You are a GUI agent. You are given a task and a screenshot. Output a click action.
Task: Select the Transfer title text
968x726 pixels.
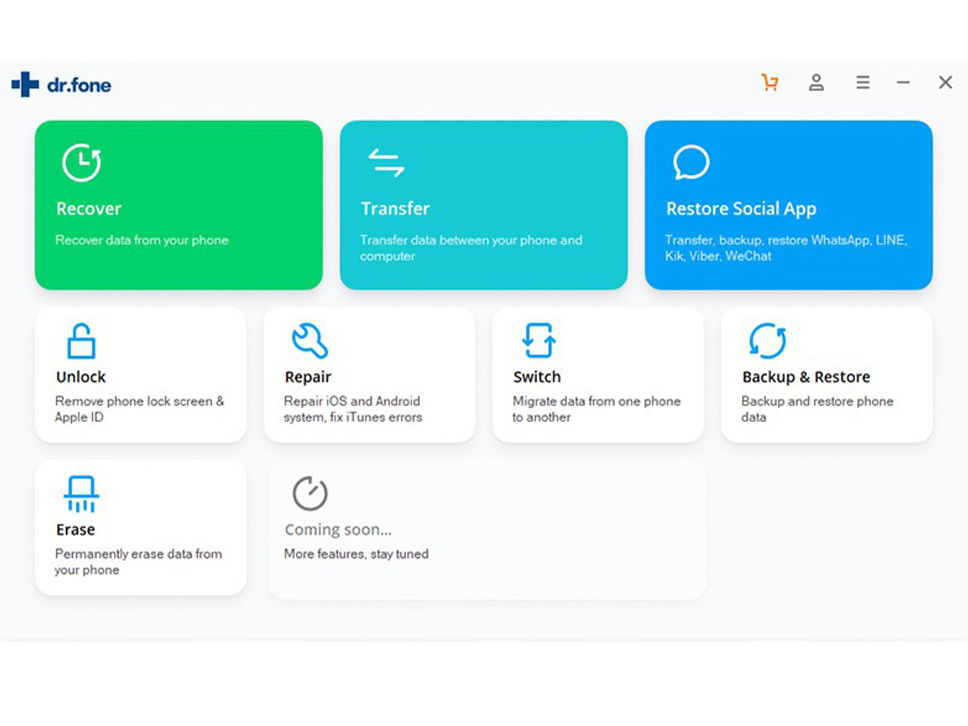(395, 209)
